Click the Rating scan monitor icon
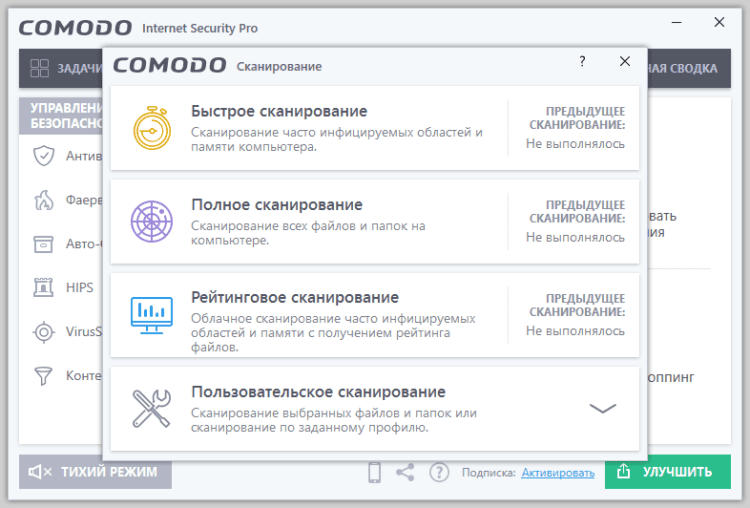This screenshot has width=750, height=508. (152, 315)
